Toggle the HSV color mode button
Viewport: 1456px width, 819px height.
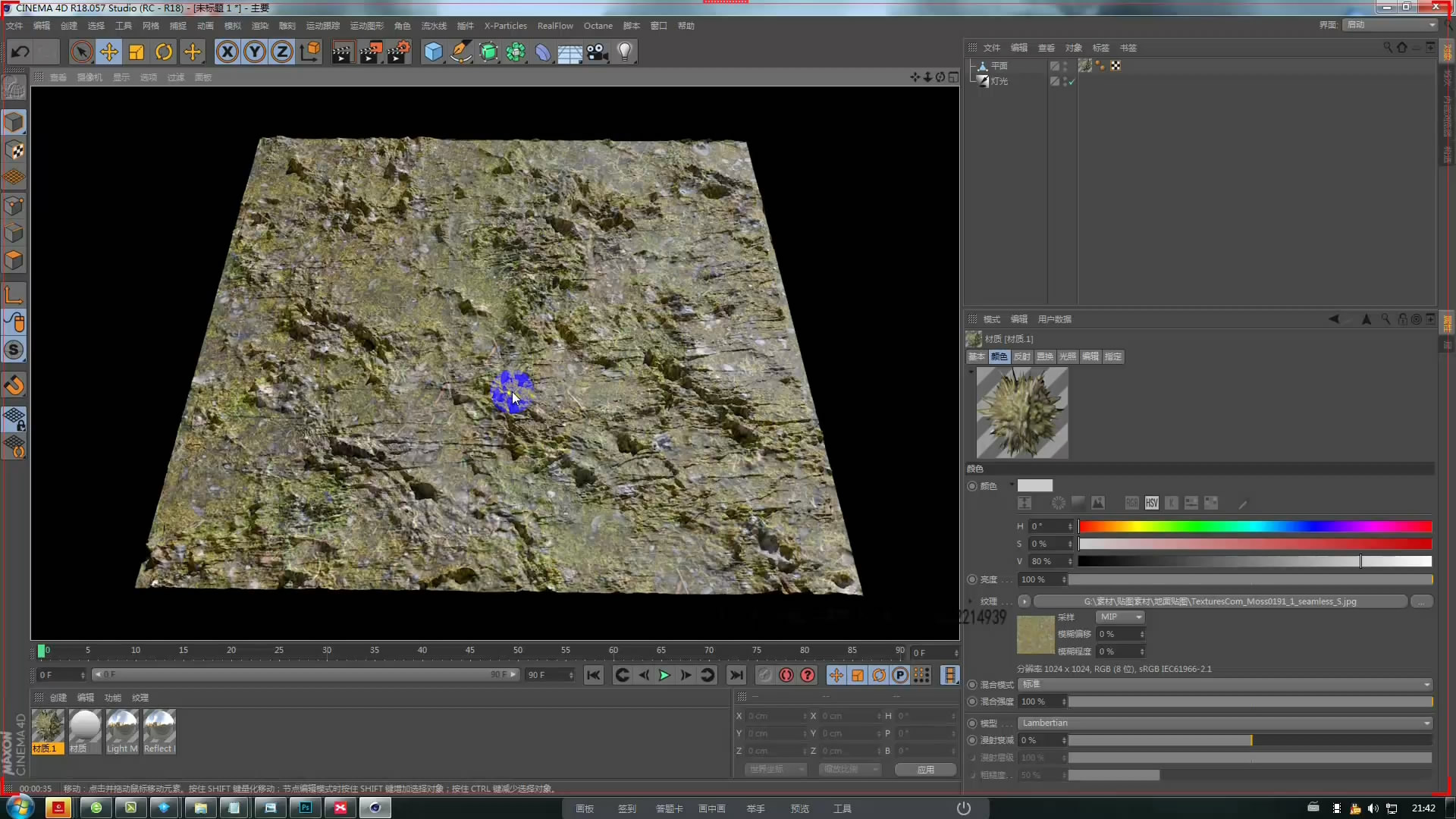pos(1151,503)
